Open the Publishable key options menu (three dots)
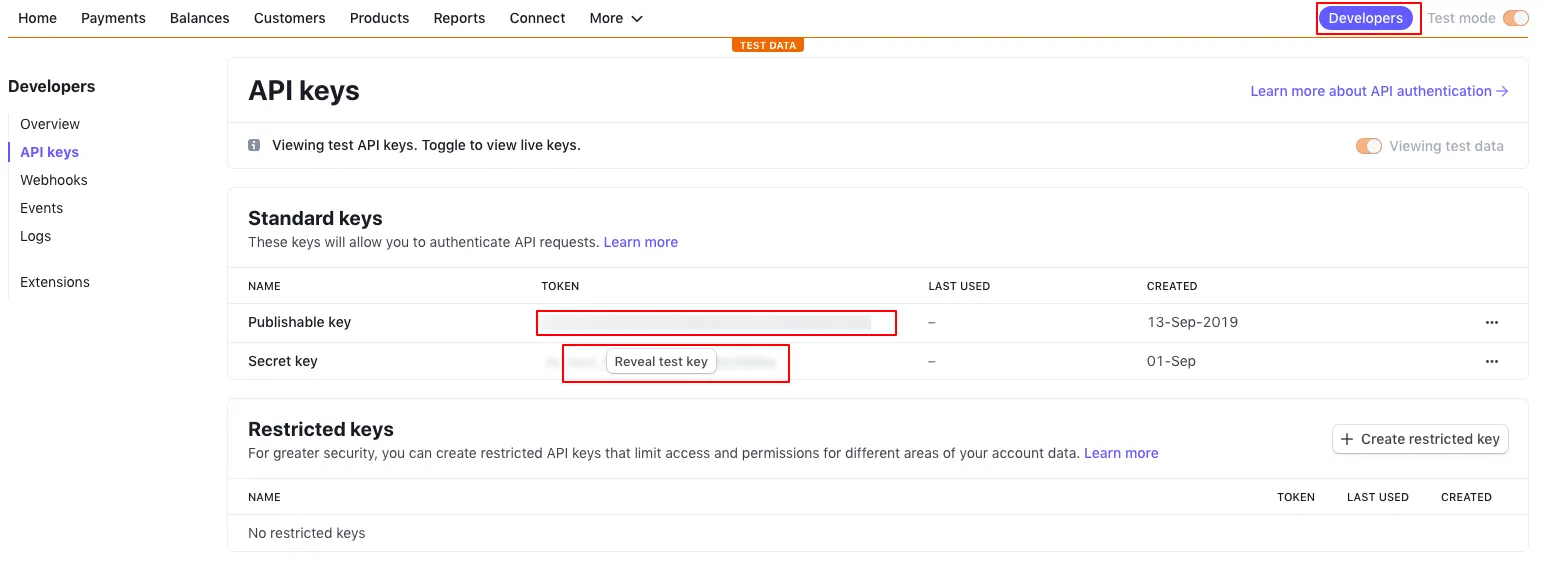 (1491, 323)
